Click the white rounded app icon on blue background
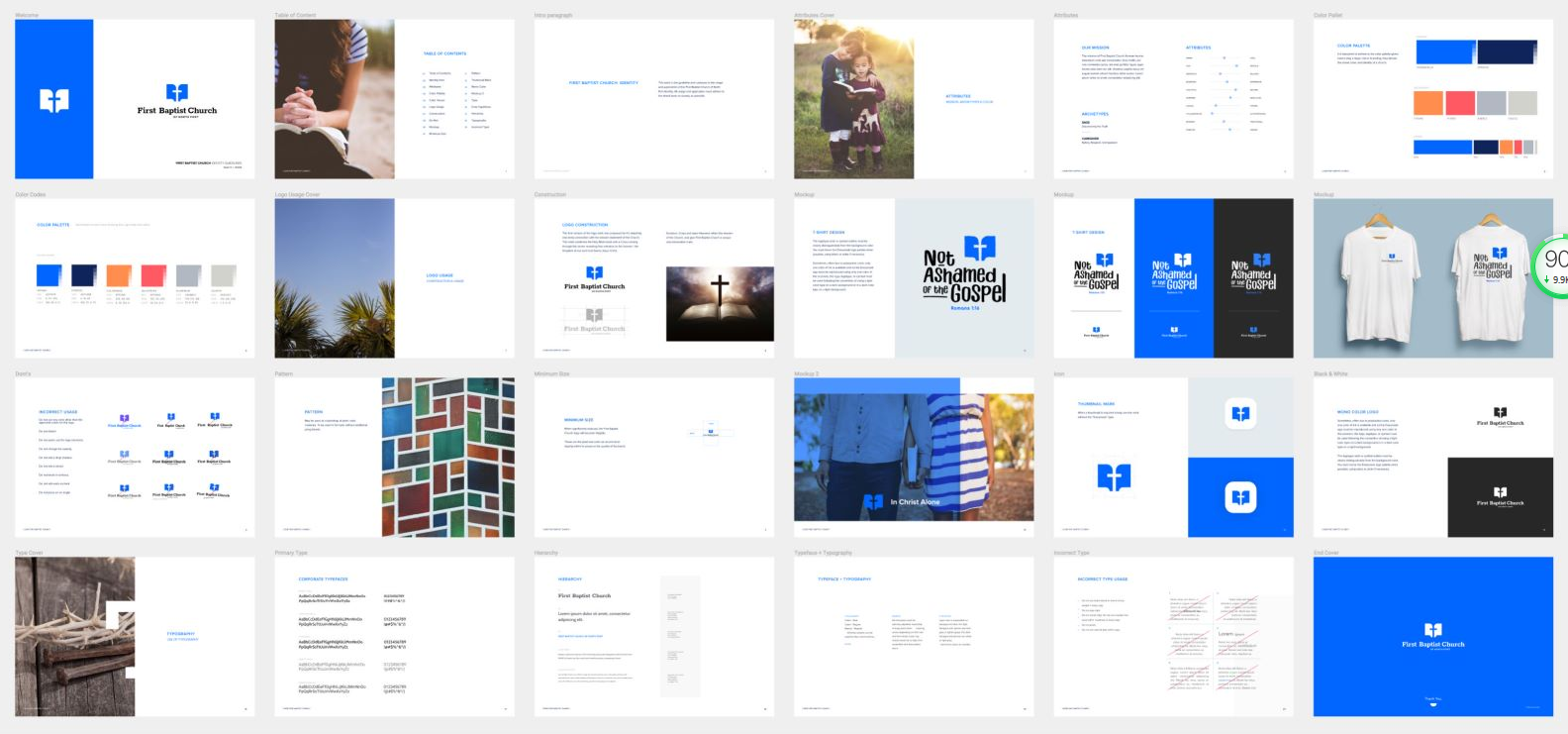1568x734 pixels. click(1240, 496)
